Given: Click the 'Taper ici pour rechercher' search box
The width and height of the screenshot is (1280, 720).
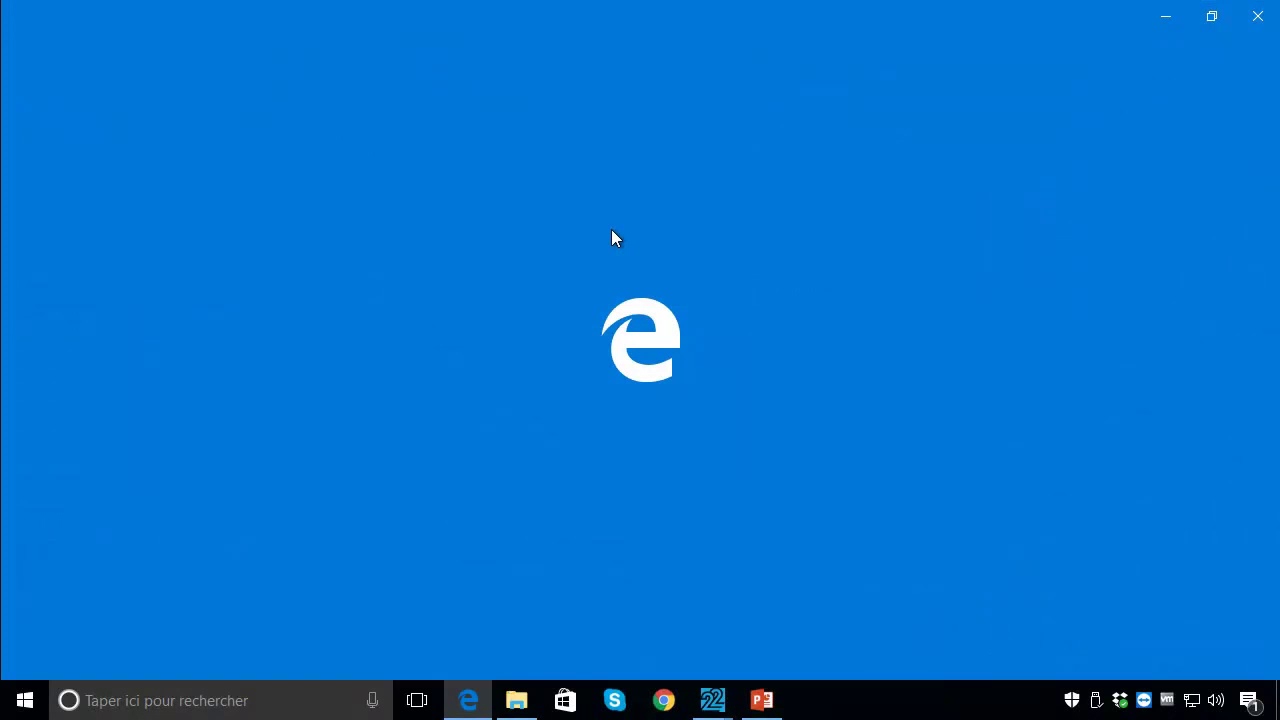Looking at the screenshot, I should click(x=220, y=700).
